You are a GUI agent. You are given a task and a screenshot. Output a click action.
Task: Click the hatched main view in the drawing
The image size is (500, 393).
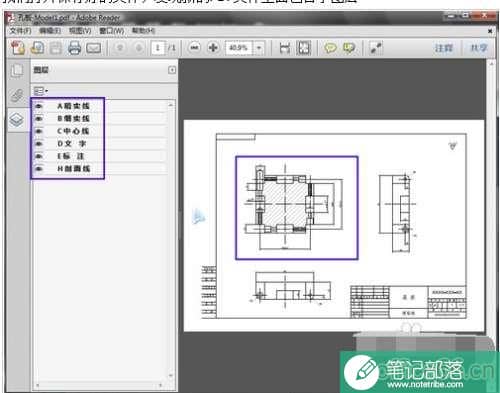point(285,204)
